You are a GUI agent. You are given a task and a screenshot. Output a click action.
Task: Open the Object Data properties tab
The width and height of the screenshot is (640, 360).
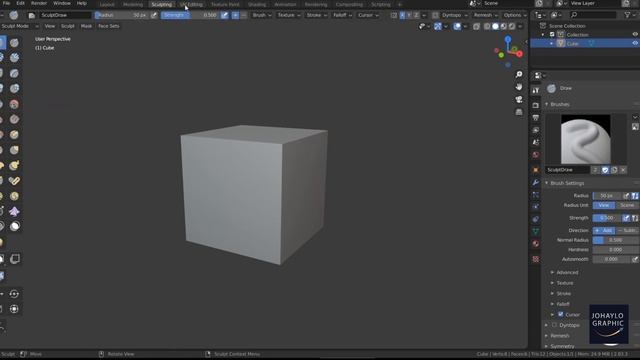point(536,231)
